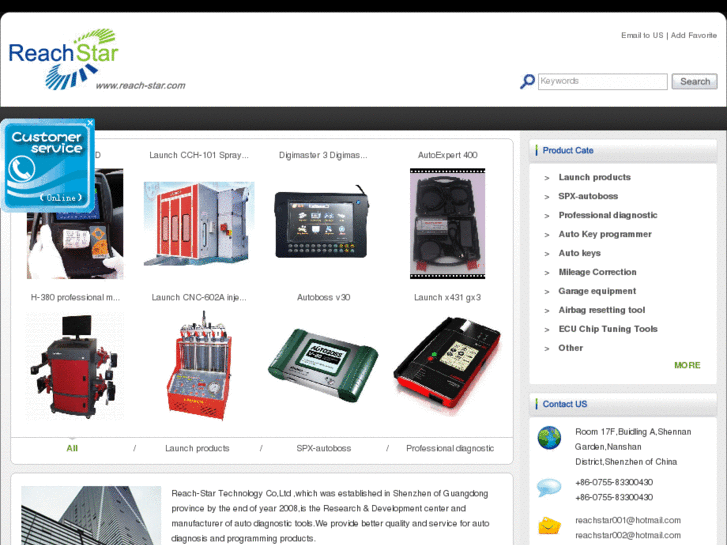The height and width of the screenshot is (545, 727).
Task: Open Garage equipment category
Action: (597, 291)
